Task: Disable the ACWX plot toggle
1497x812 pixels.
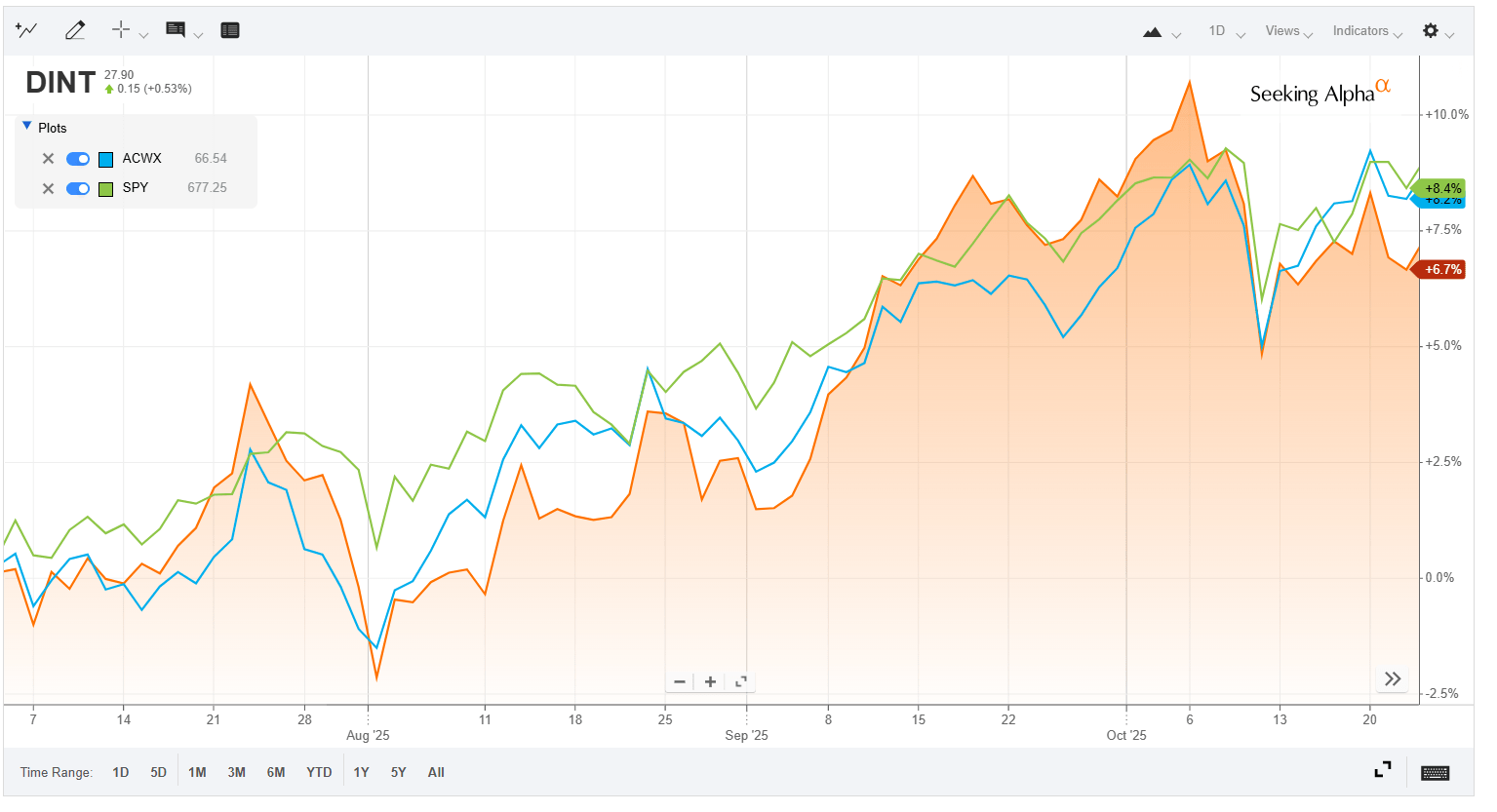Action: (x=78, y=158)
